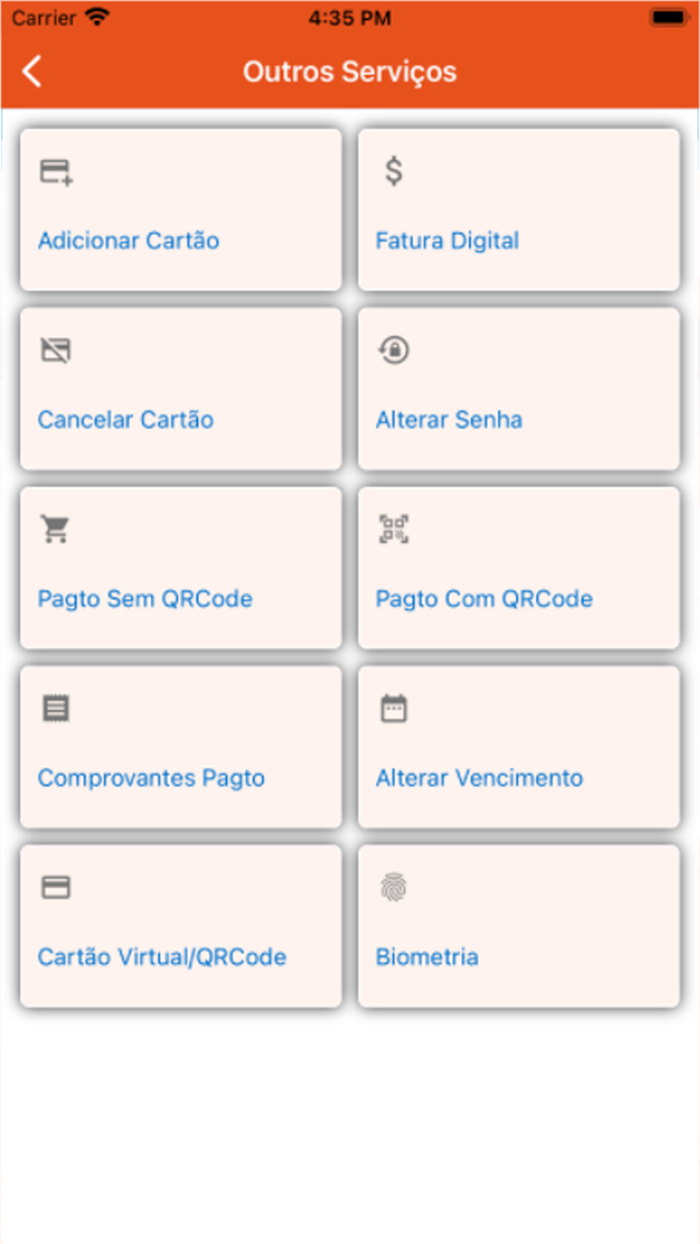Open the Biometria service
This screenshot has height=1244, width=700.
tap(518, 926)
